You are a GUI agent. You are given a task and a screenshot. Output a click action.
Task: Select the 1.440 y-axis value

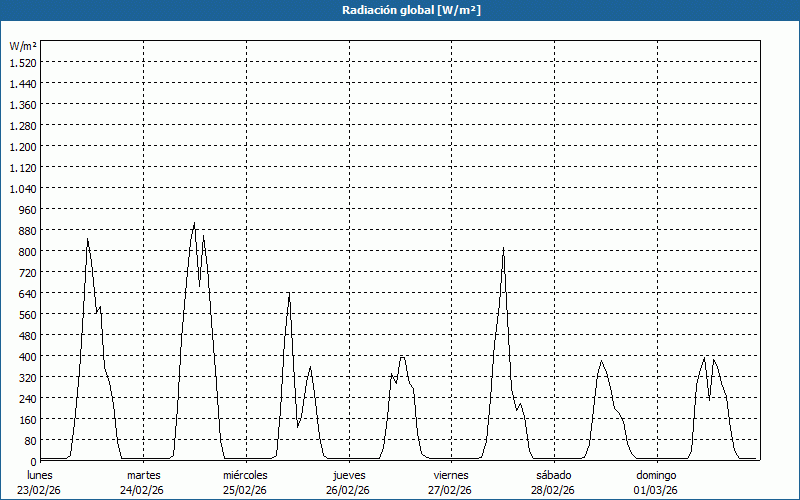click(x=23, y=83)
